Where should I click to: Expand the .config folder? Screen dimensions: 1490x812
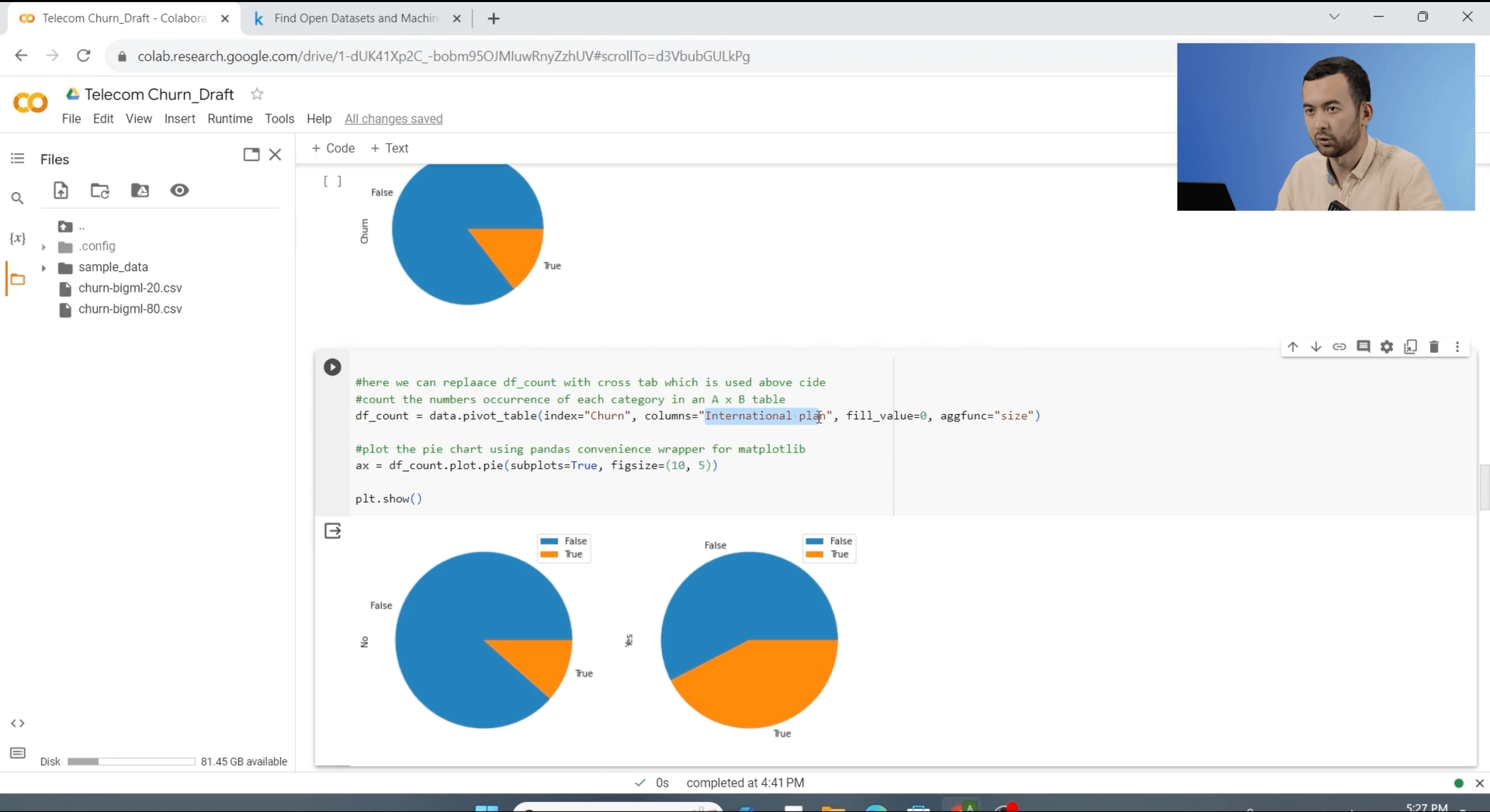43,247
